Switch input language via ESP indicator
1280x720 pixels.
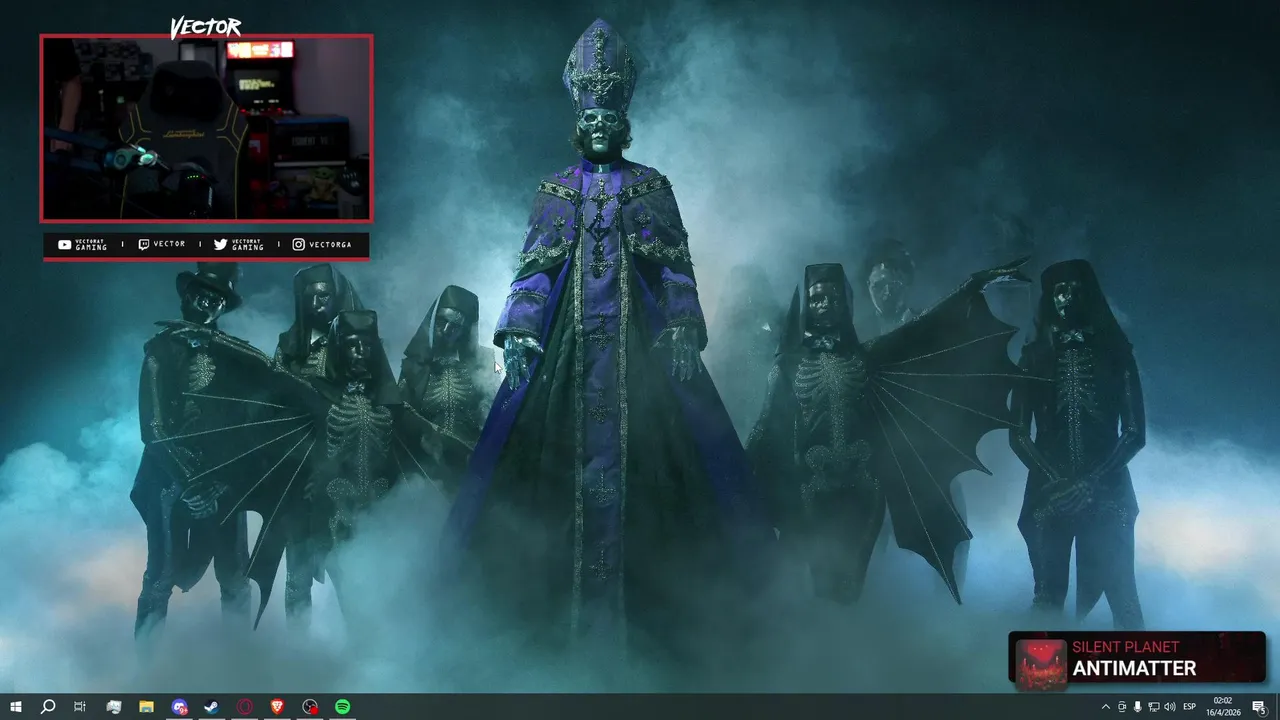click(1190, 707)
